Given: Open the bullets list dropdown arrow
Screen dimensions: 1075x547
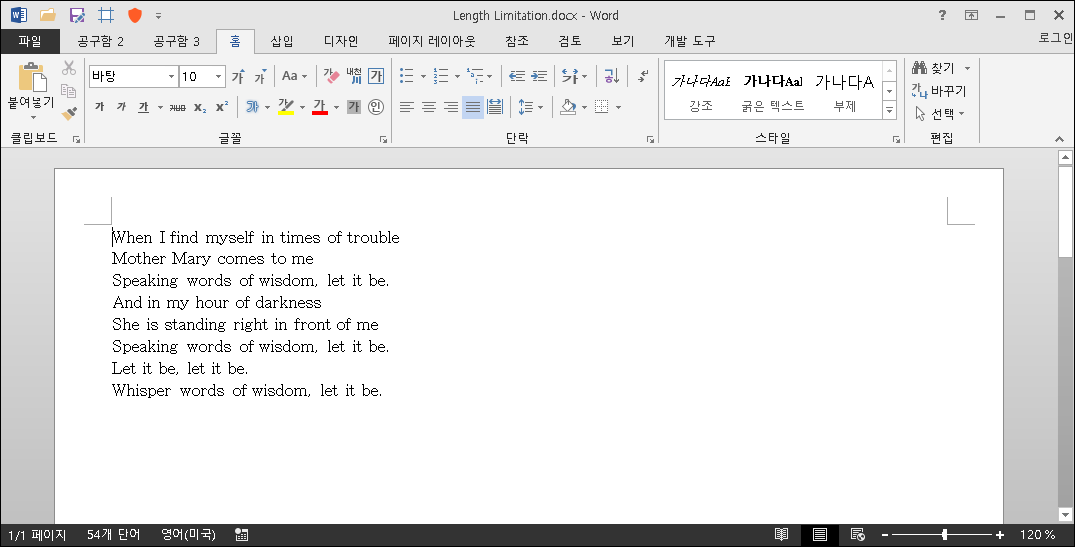Looking at the screenshot, I should (x=423, y=77).
